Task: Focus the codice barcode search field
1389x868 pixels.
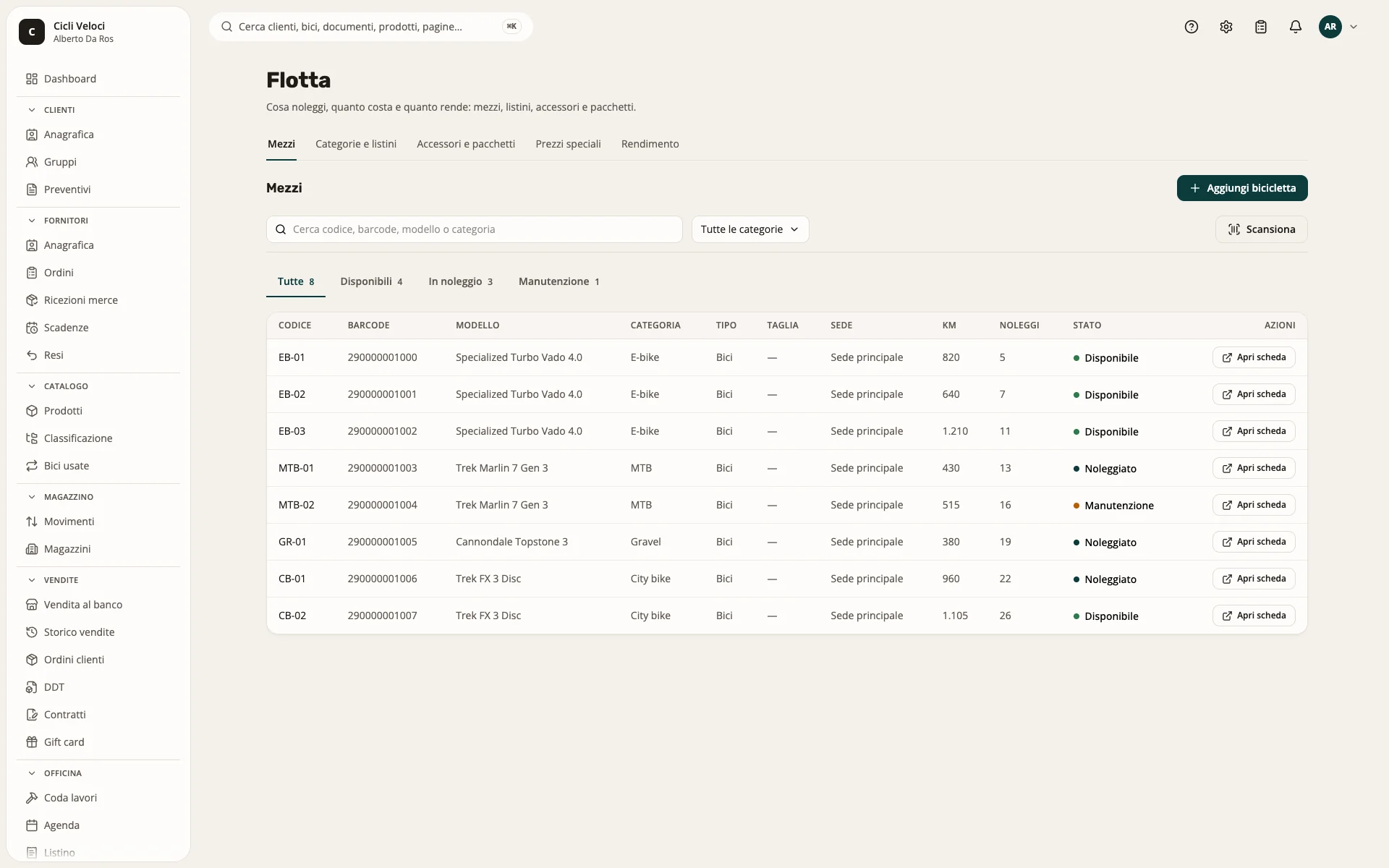Action: 474,229
